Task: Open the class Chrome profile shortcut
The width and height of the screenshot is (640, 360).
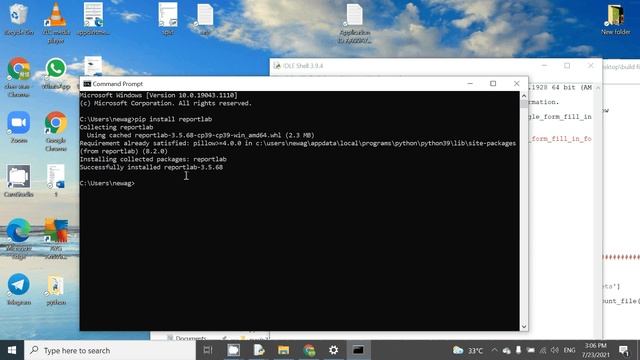Action: pos(19,77)
